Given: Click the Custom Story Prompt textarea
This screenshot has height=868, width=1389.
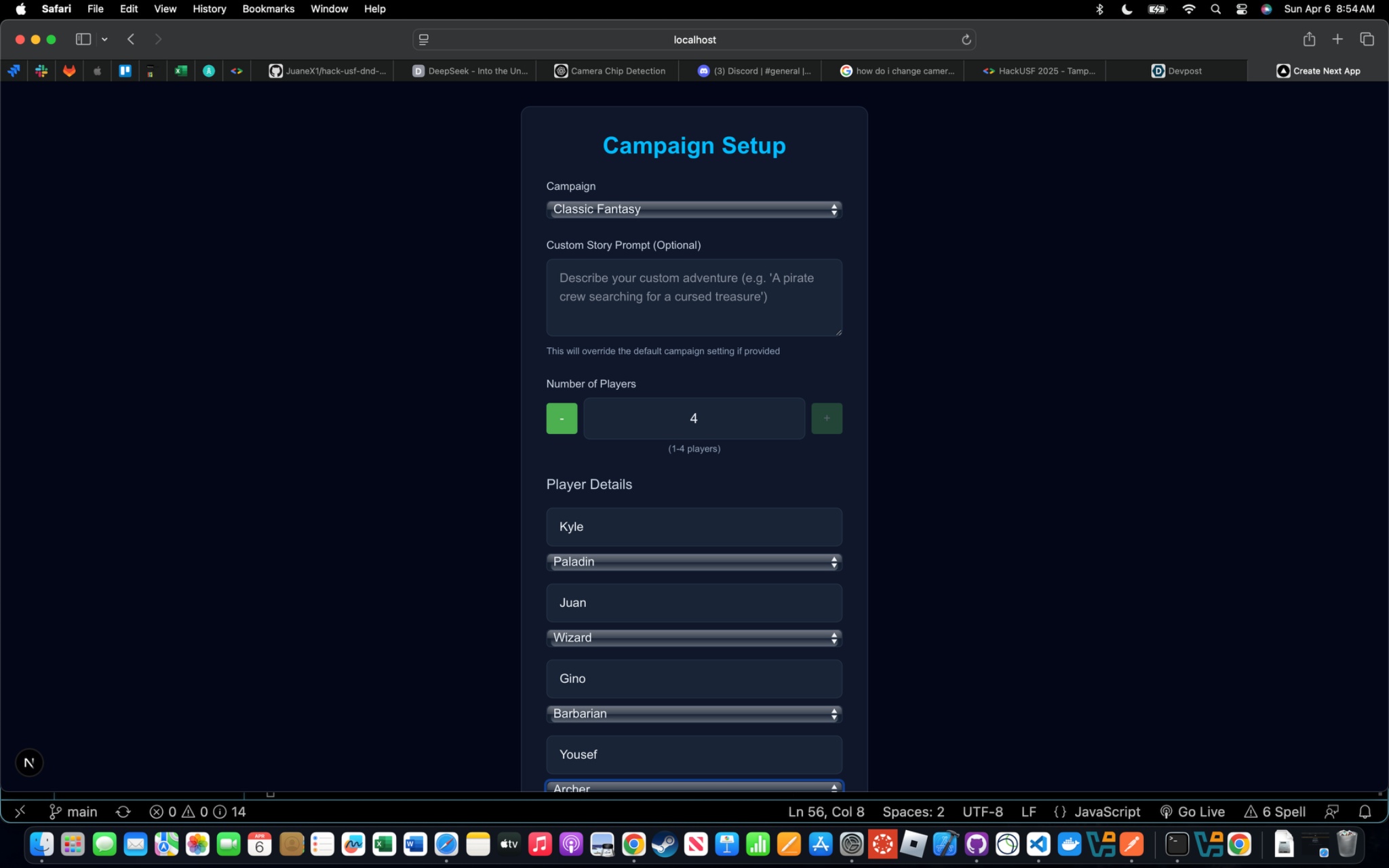Looking at the screenshot, I should [694, 297].
